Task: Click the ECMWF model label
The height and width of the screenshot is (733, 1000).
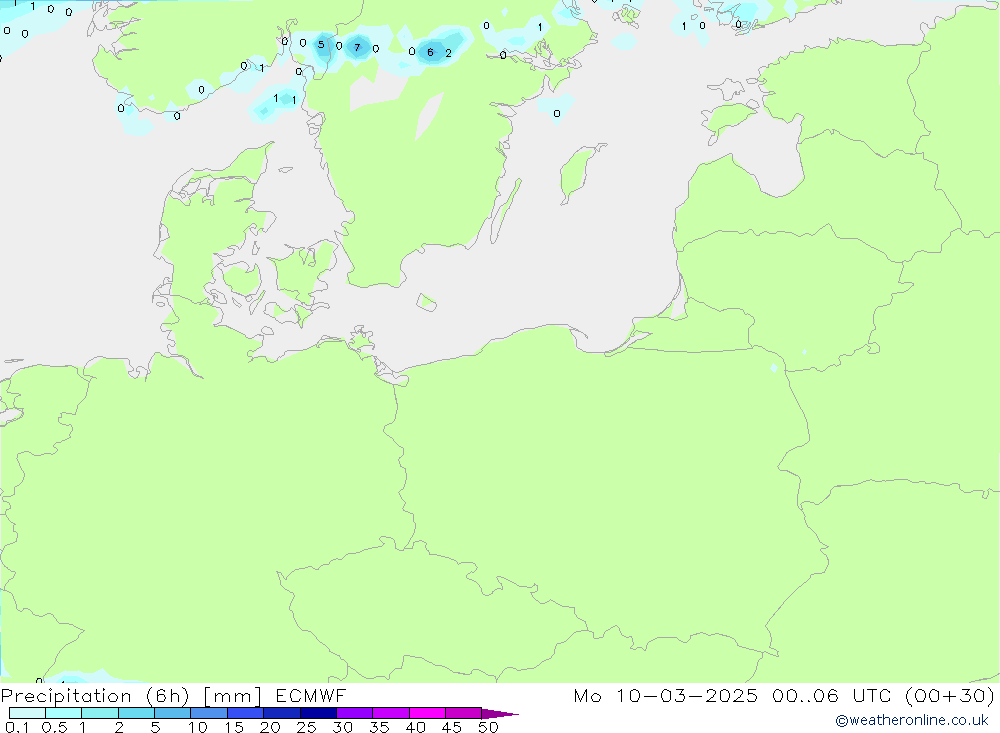Action: [x=311, y=695]
